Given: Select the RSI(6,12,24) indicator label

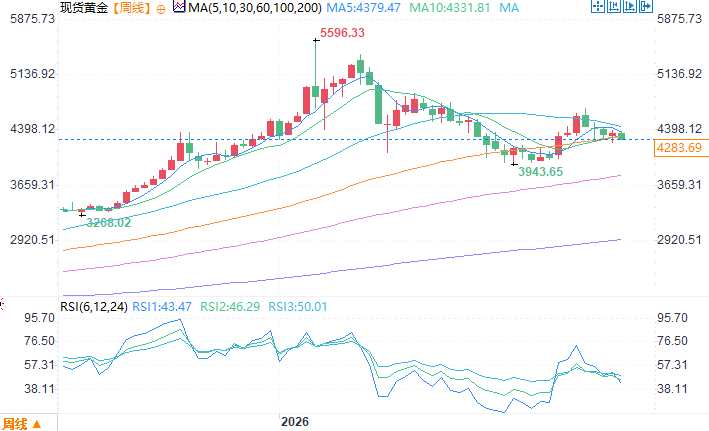Looking at the screenshot, I should pos(94,307).
